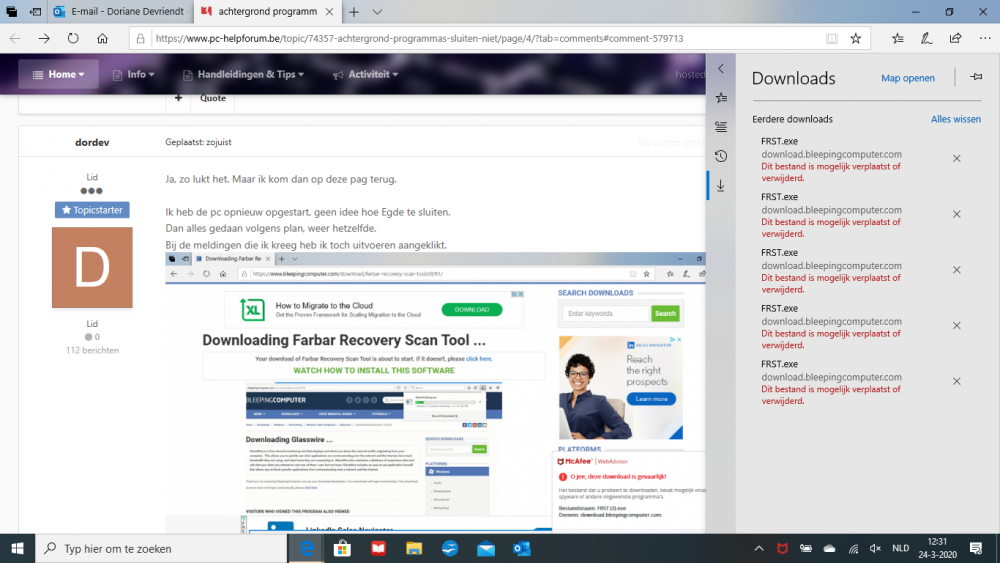Open dordev's profile from the username
The image size is (1000, 563).
pos(92,142)
